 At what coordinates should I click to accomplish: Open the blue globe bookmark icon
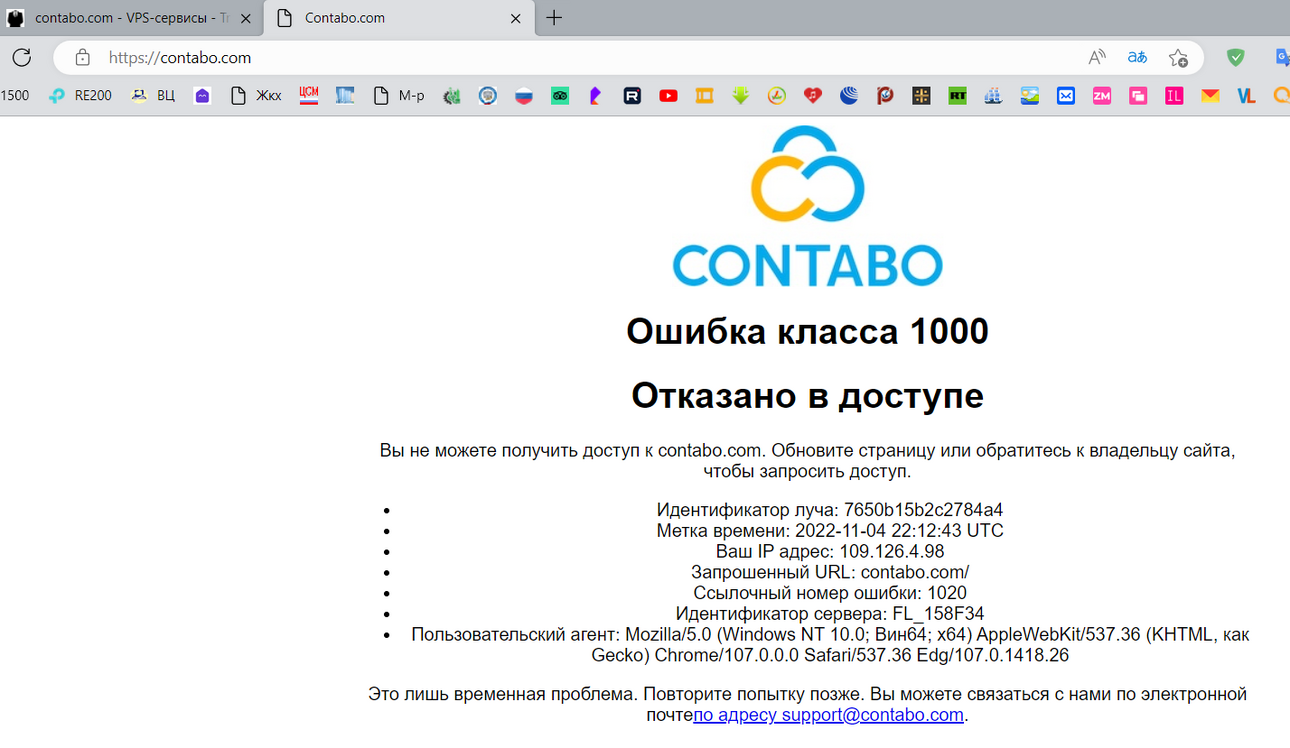[849, 96]
